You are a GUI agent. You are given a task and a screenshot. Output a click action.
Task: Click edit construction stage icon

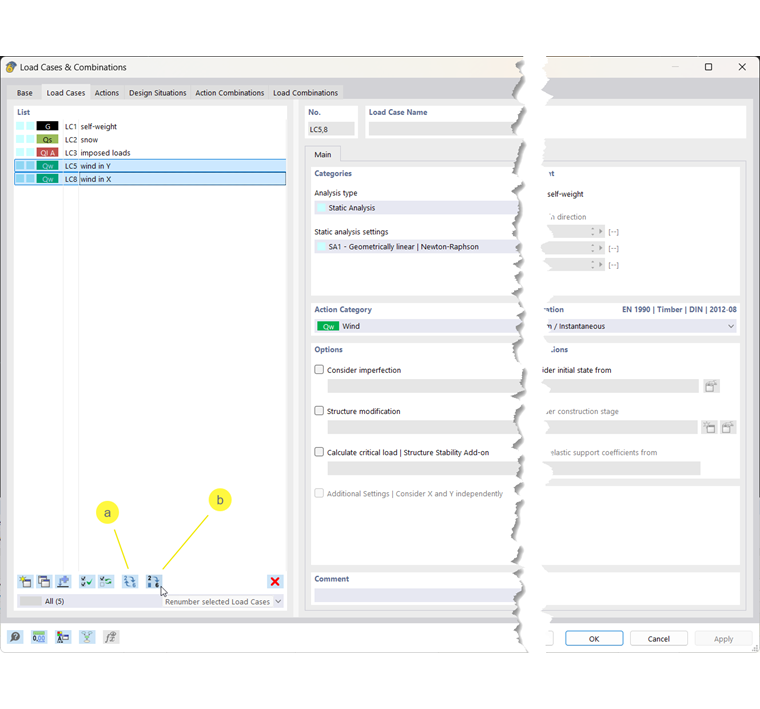click(728, 427)
